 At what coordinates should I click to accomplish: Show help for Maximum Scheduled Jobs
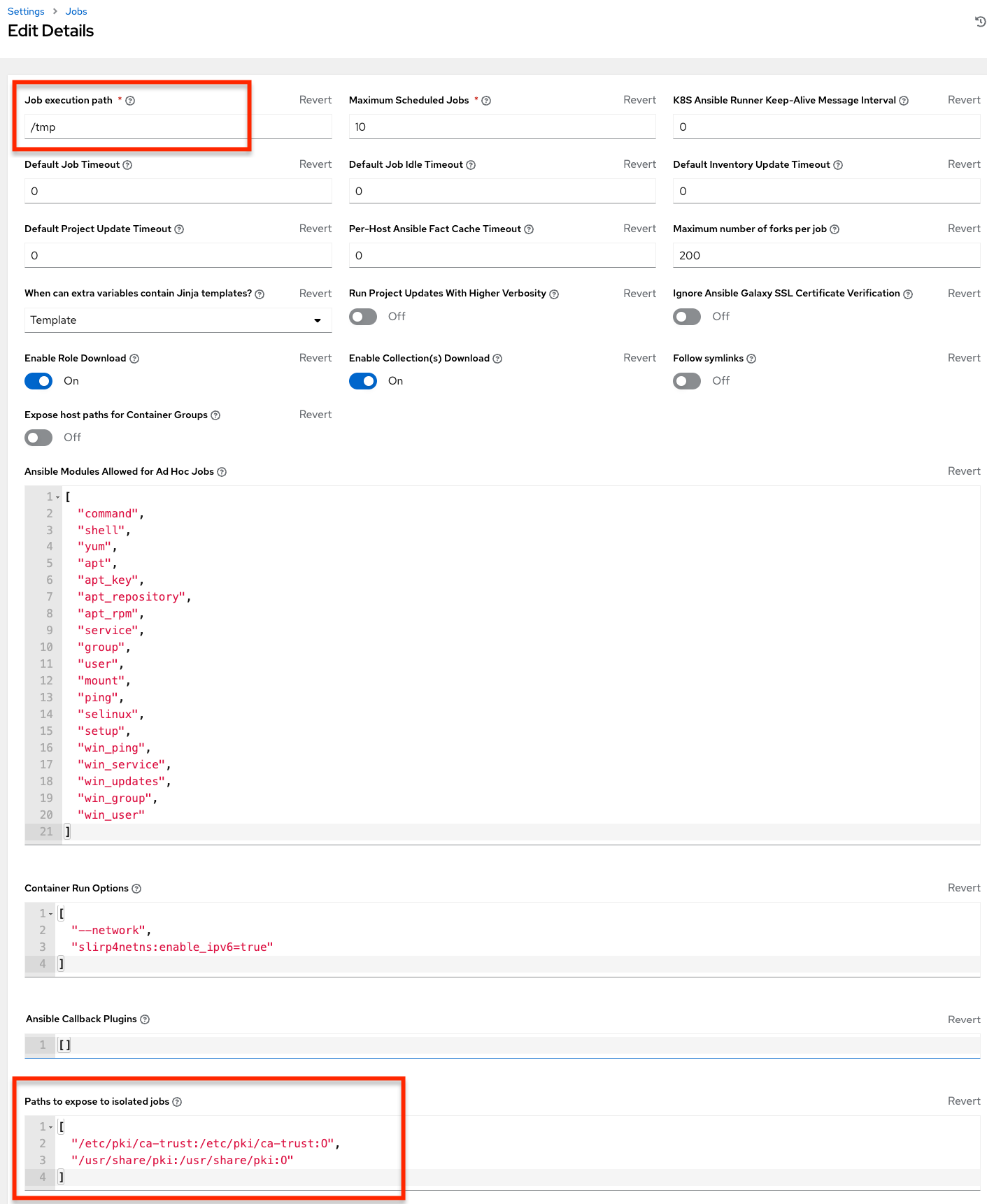486,101
